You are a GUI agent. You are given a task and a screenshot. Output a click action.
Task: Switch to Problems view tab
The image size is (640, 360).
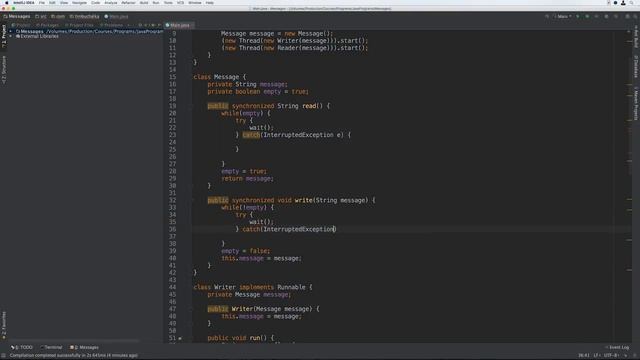point(111,25)
